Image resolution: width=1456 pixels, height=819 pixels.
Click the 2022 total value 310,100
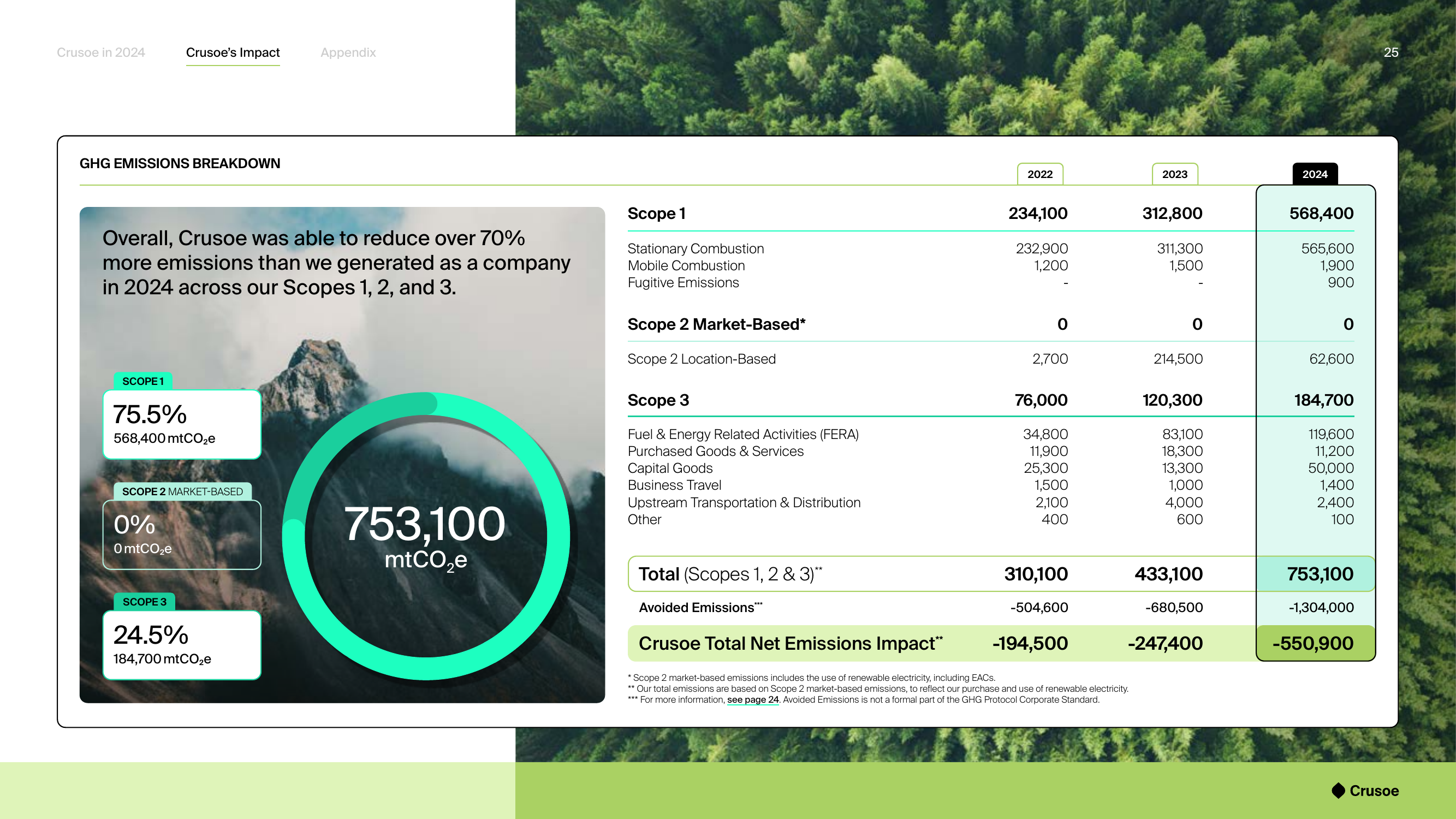point(1036,574)
